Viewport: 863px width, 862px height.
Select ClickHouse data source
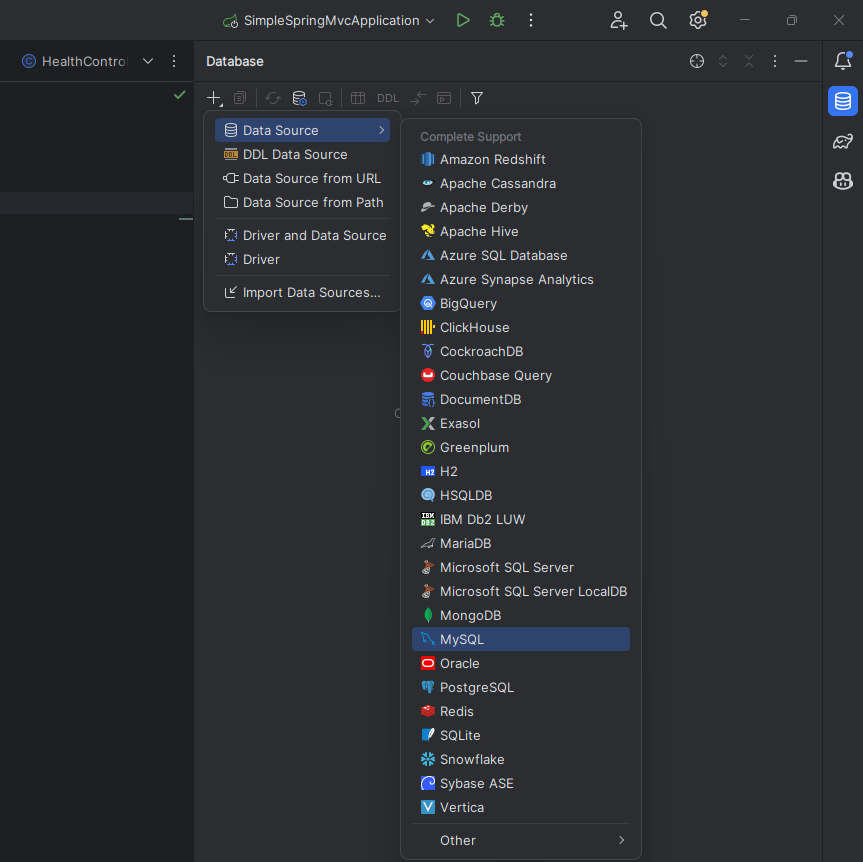(521, 327)
